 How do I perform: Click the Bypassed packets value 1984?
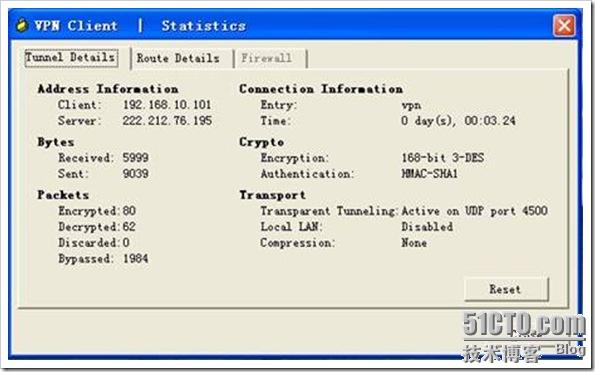coord(135,259)
